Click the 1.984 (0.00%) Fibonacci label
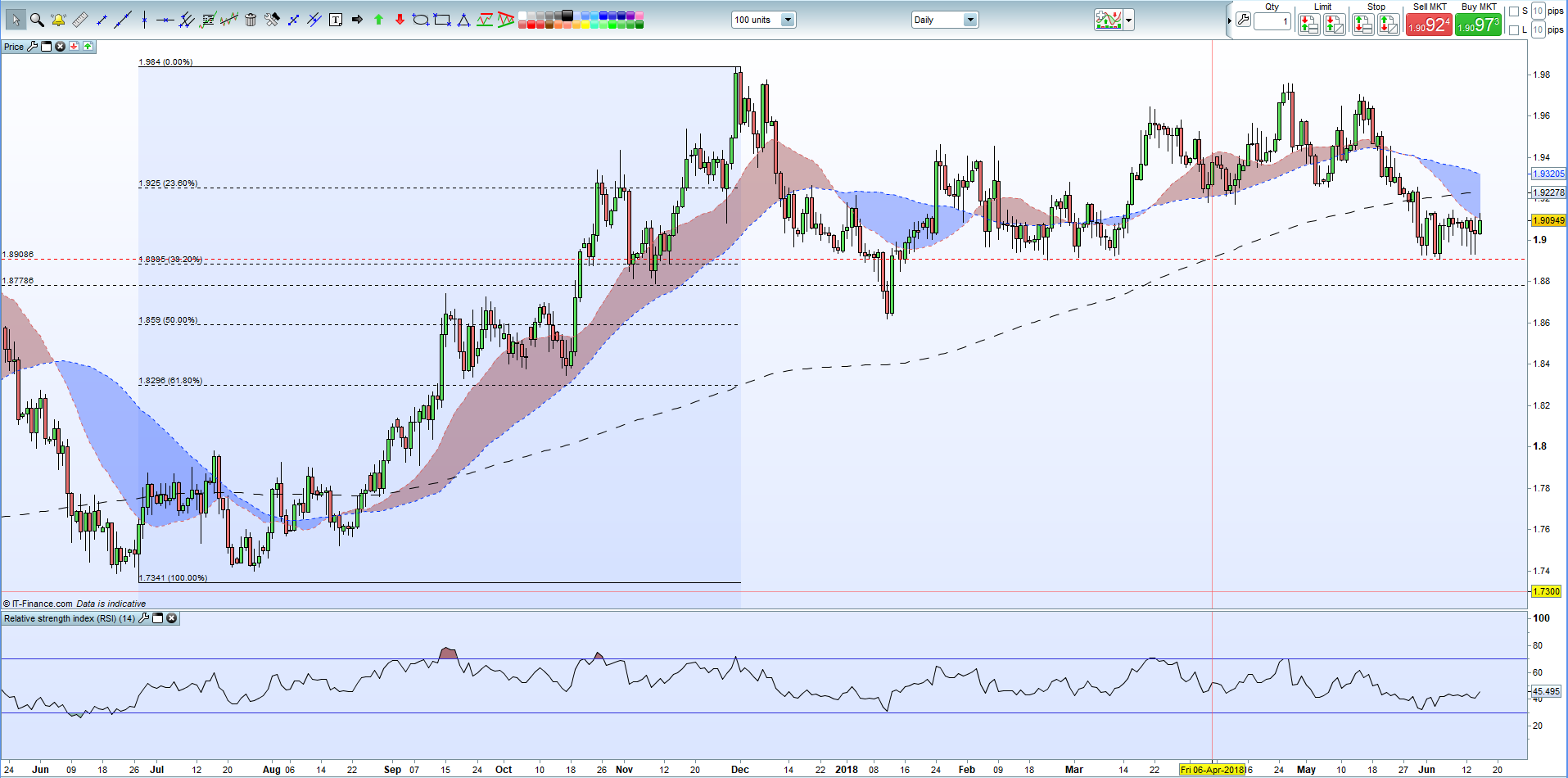Viewport: 1568px width, 778px height. click(x=165, y=62)
